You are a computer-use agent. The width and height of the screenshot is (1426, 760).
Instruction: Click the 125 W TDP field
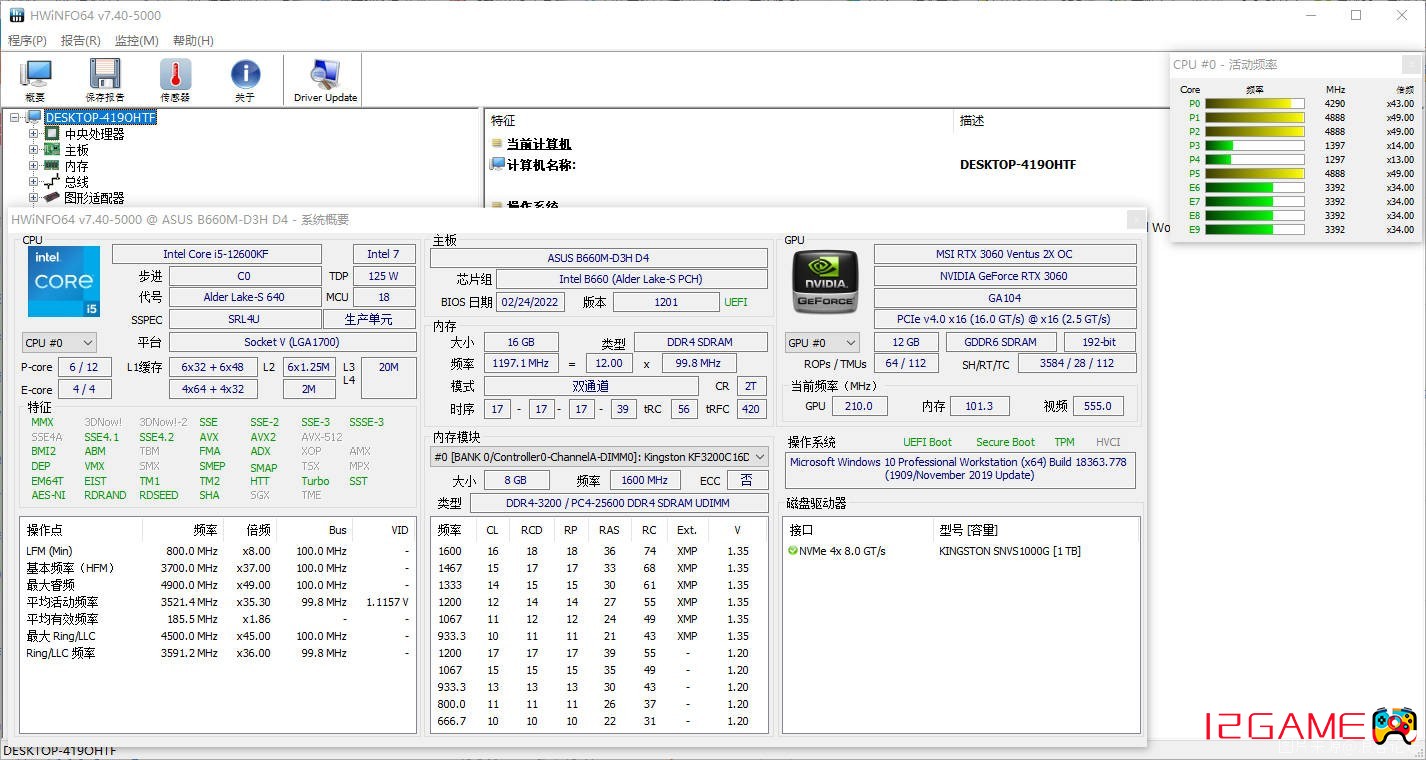[384, 276]
